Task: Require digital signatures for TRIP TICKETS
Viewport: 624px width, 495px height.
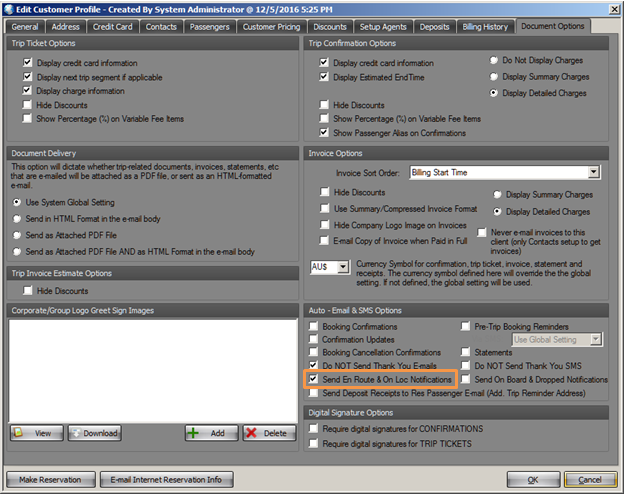Action: tap(314, 443)
